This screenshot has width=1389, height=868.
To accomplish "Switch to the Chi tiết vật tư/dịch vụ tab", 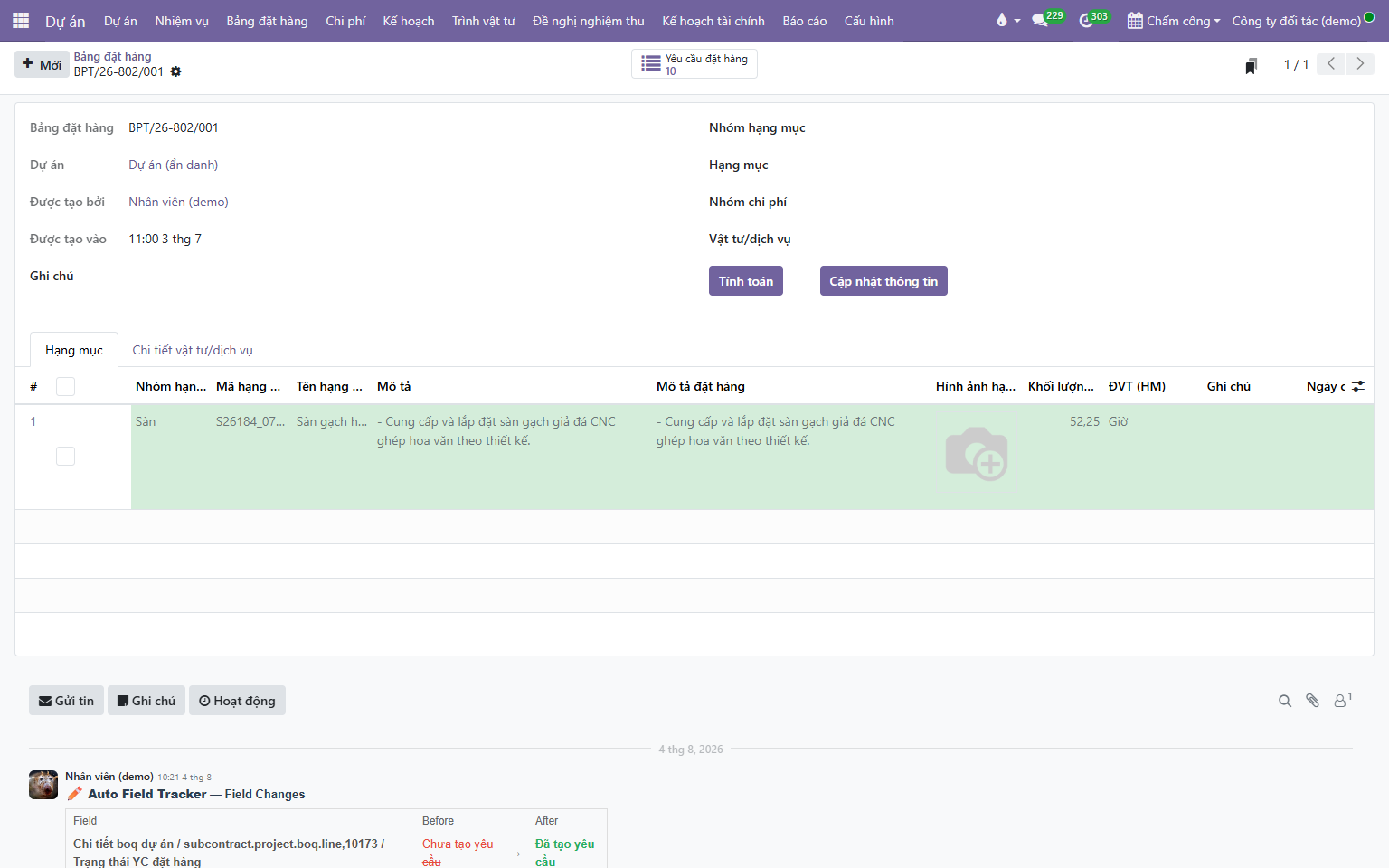I will (193, 350).
